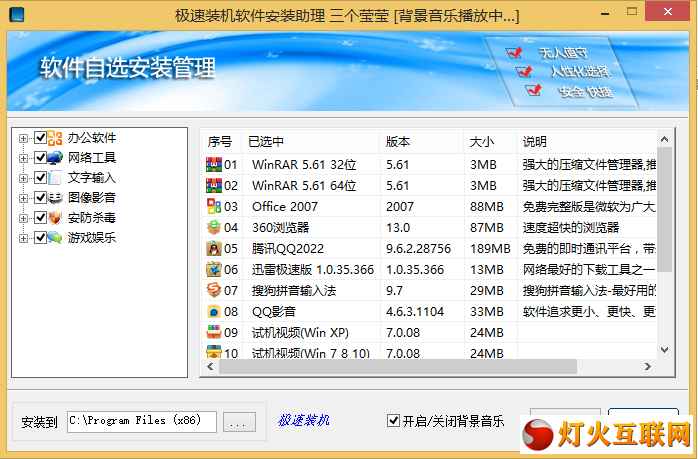This screenshot has width=698, height=459.
Task: Expand the 图像影音 tree node
Action: [23, 199]
